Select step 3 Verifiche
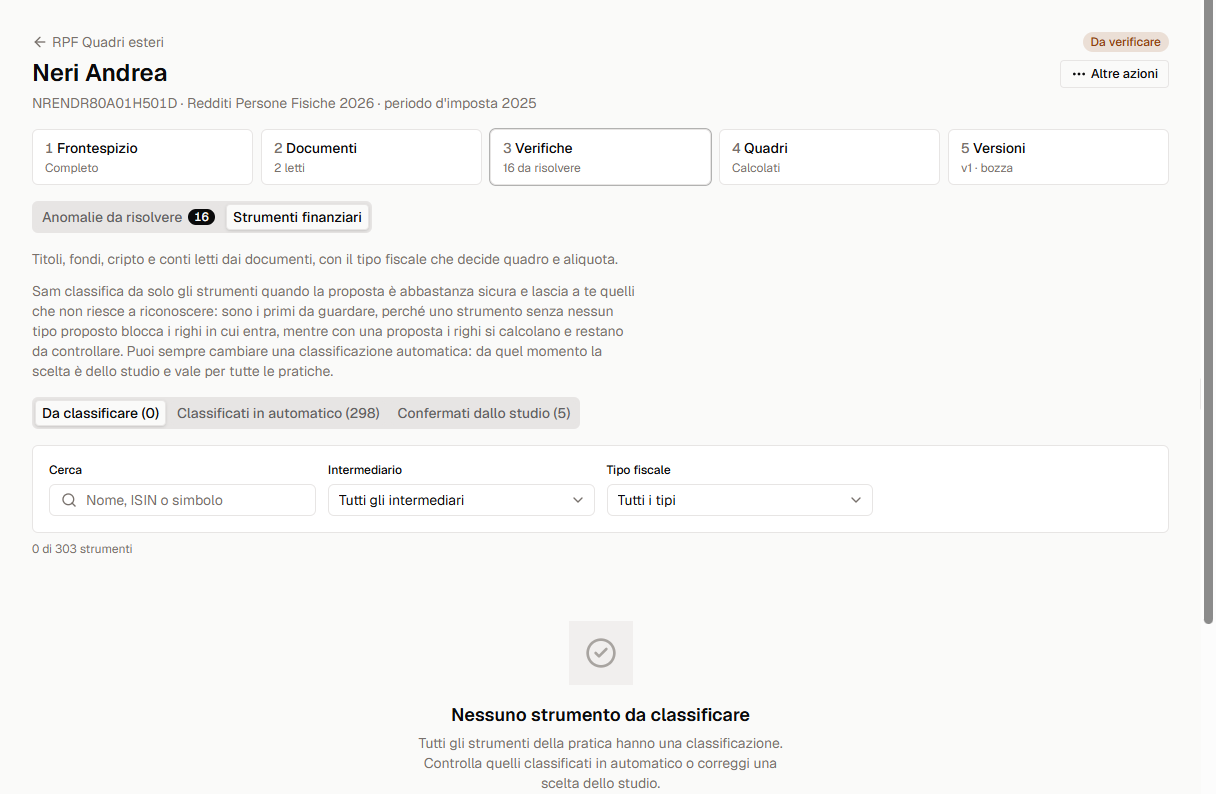The height and width of the screenshot is (794, 1216). coord(600,157)
